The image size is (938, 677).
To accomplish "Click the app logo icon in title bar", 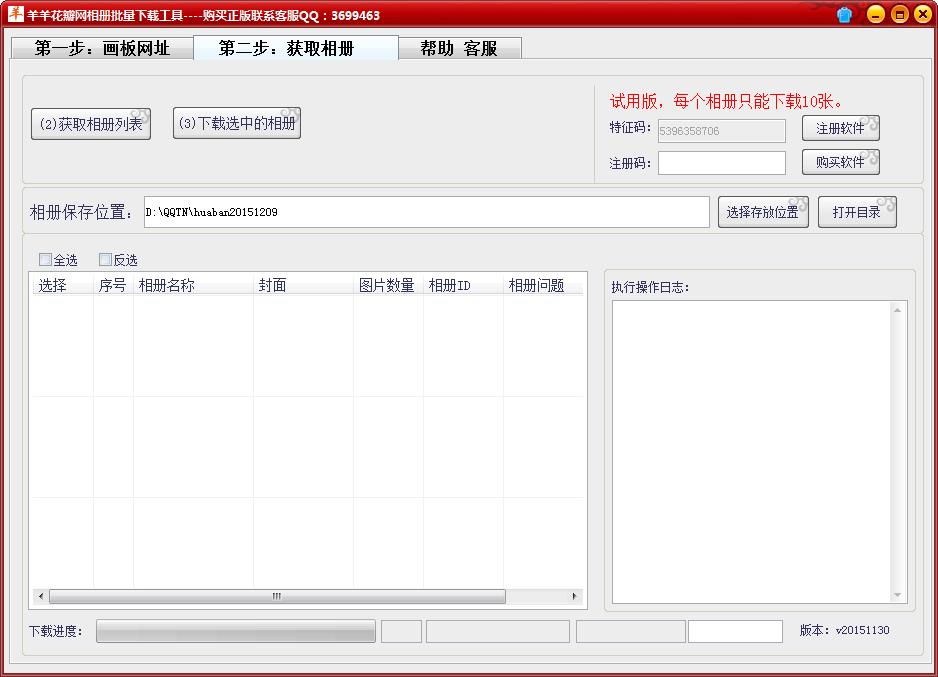I will (x=15, y=14).
